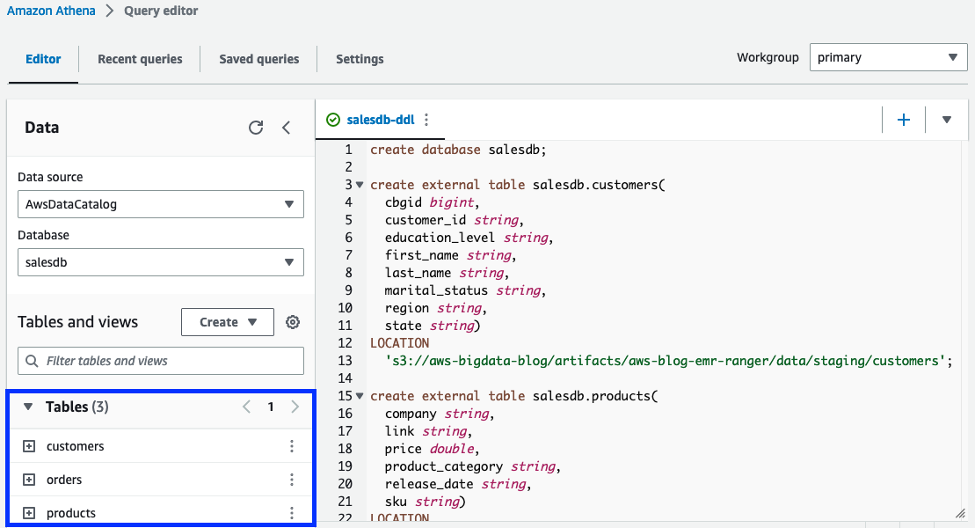977x529 pixels.
Task: Collapse the Tables section
Action: coord(28,407)
